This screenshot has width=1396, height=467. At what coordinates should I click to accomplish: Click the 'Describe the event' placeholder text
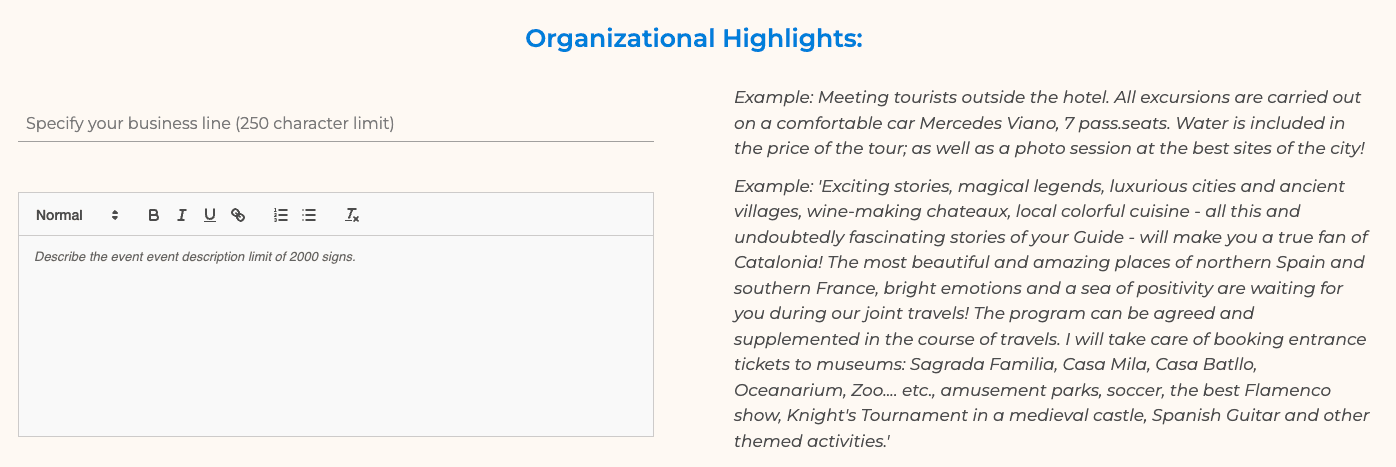tap(195, 257)
